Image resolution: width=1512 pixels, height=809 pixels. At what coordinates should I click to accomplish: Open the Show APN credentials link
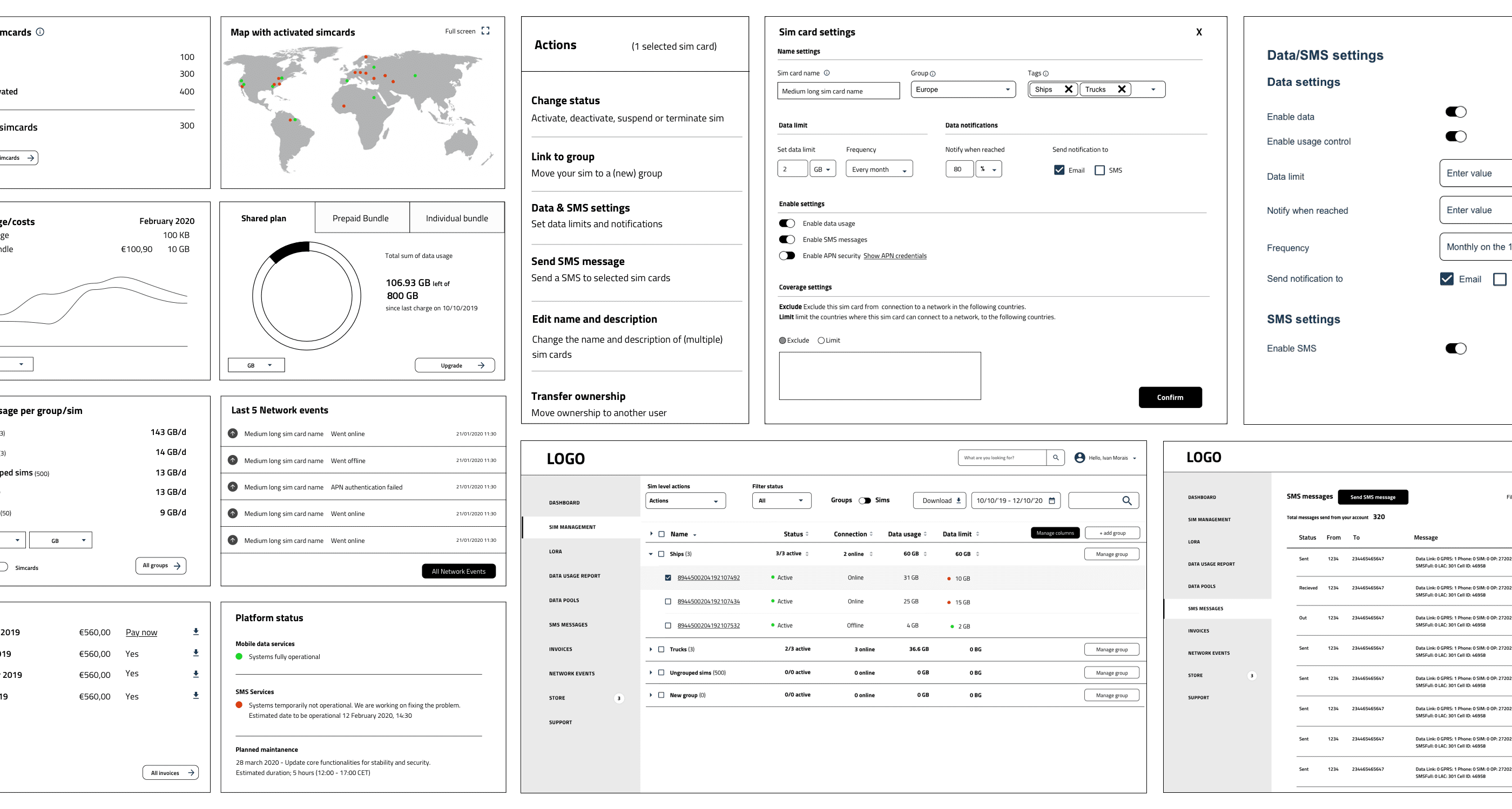895,256
